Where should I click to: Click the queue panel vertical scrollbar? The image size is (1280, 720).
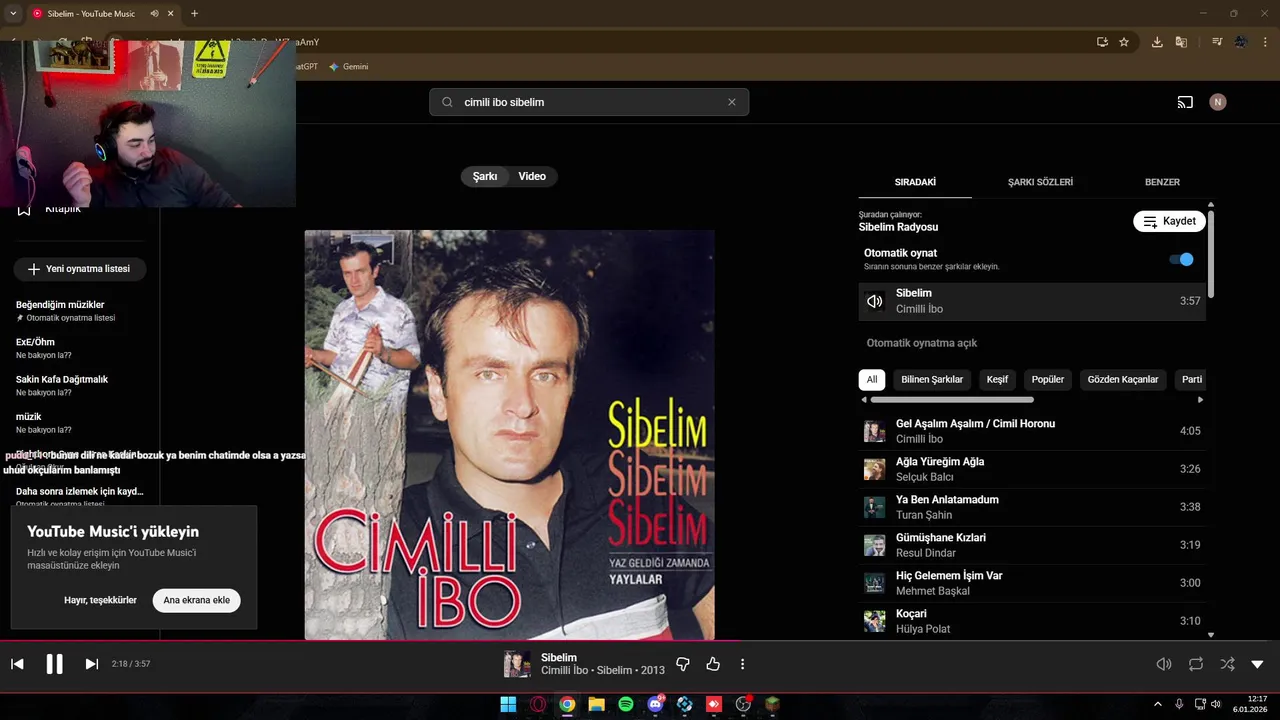(x=1211, y=253)
